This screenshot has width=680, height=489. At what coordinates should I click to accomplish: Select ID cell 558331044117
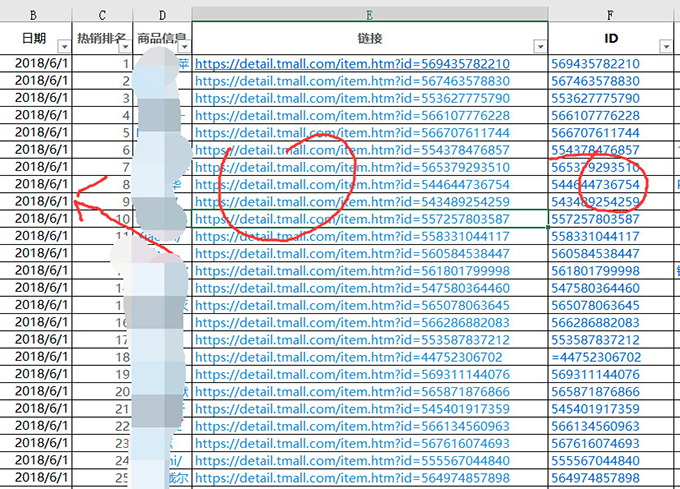click(611, 237)
